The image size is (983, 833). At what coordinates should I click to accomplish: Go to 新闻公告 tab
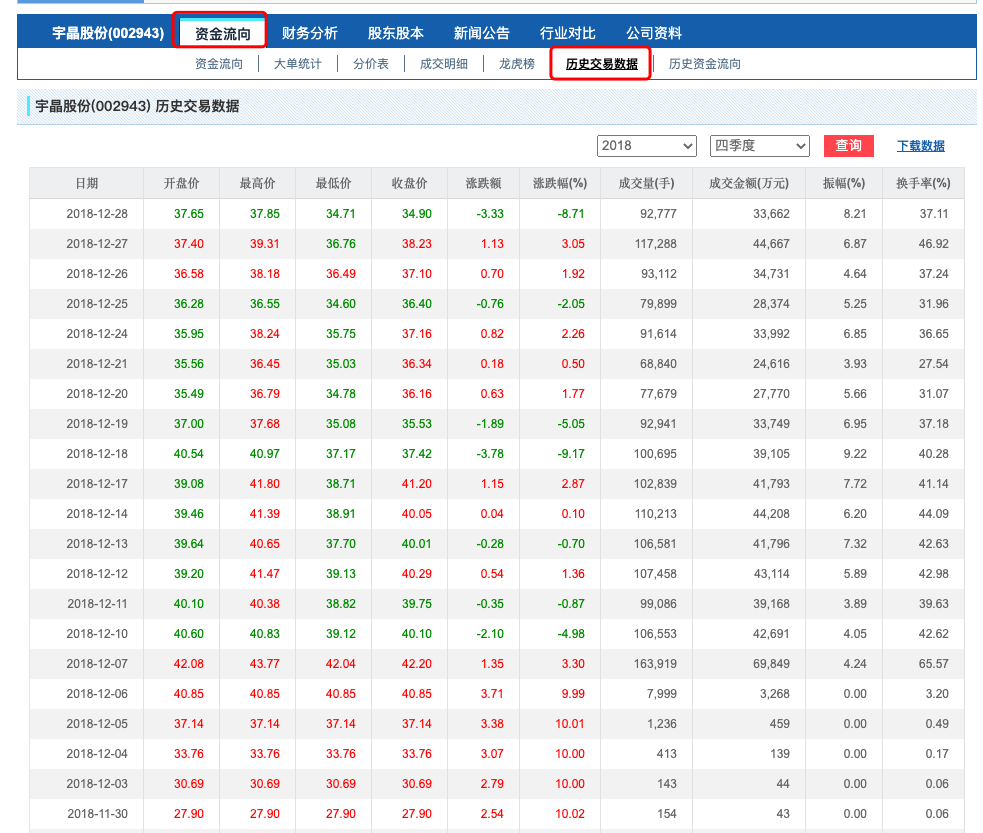pyautogui.click(x=481, y=33)
